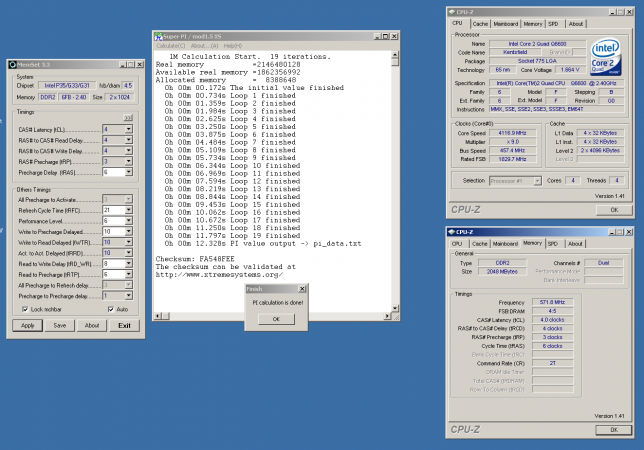This screenshot has width=644, height=450.
Task: Open the Performance Level dropdown
Action: [129, 220]
